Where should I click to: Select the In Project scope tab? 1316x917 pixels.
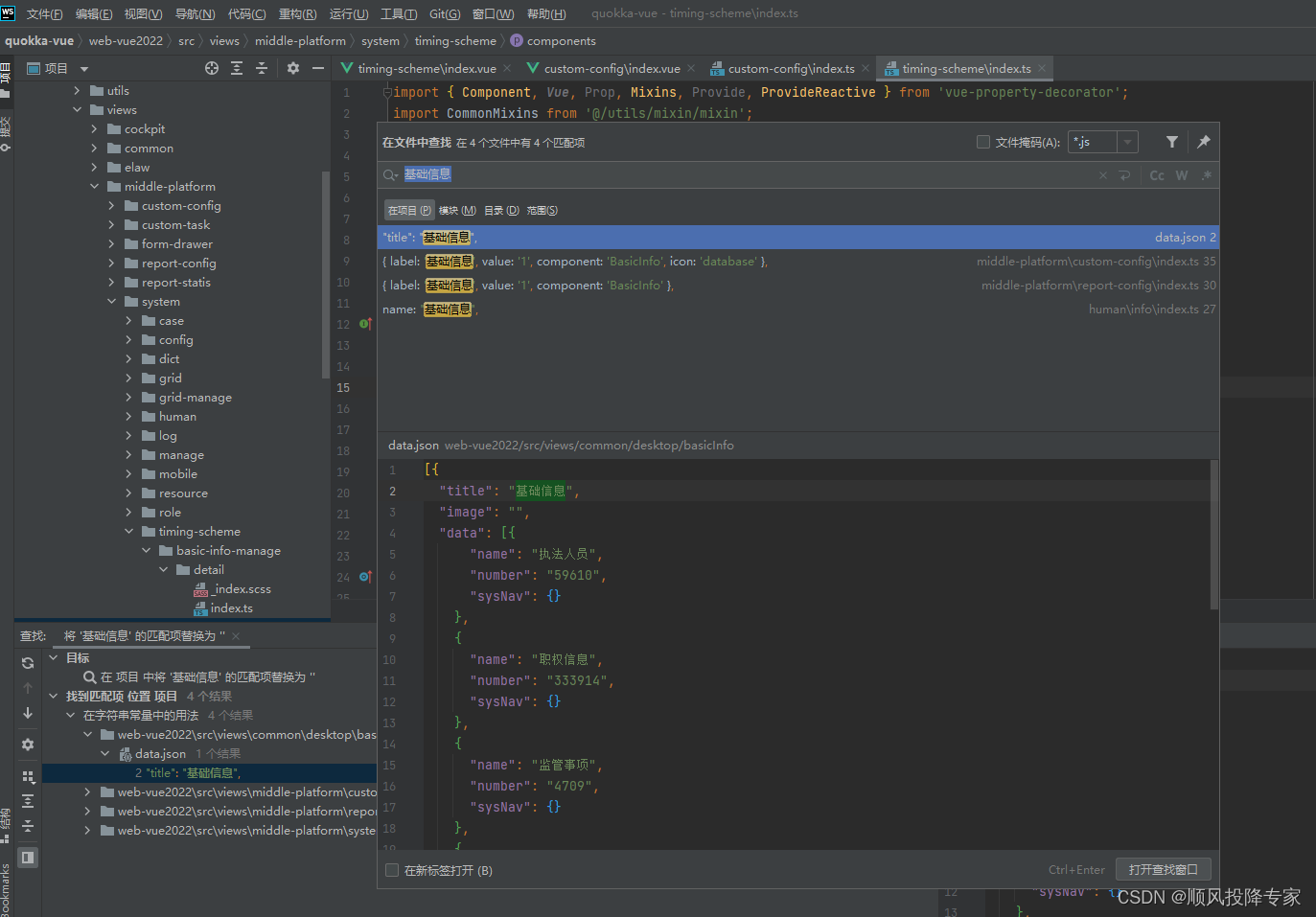(x=409, y=210)
